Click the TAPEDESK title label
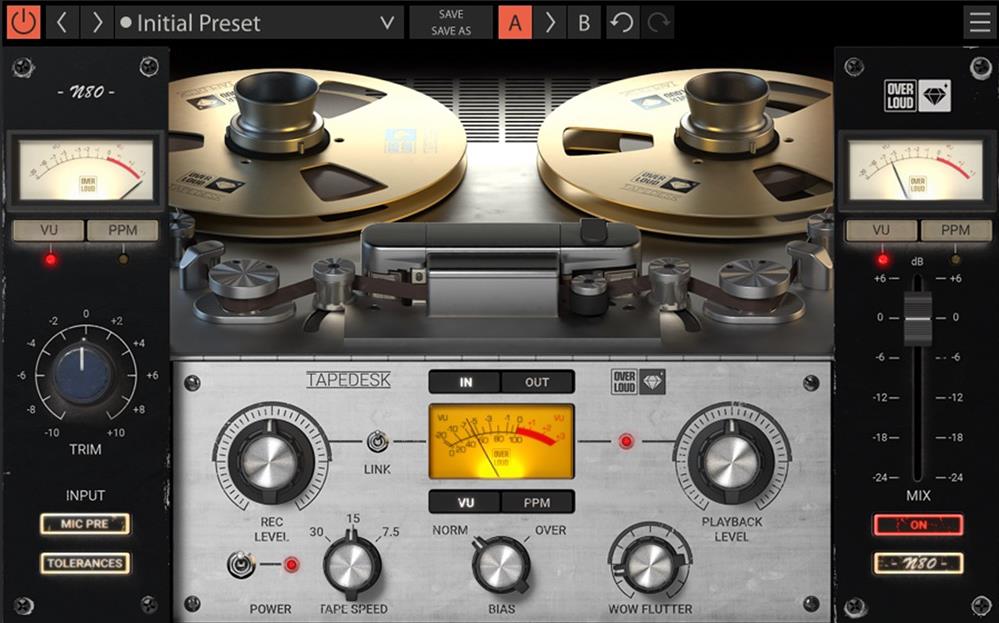The width and height of the screenshot is (999, 623). tap(349, 380)
